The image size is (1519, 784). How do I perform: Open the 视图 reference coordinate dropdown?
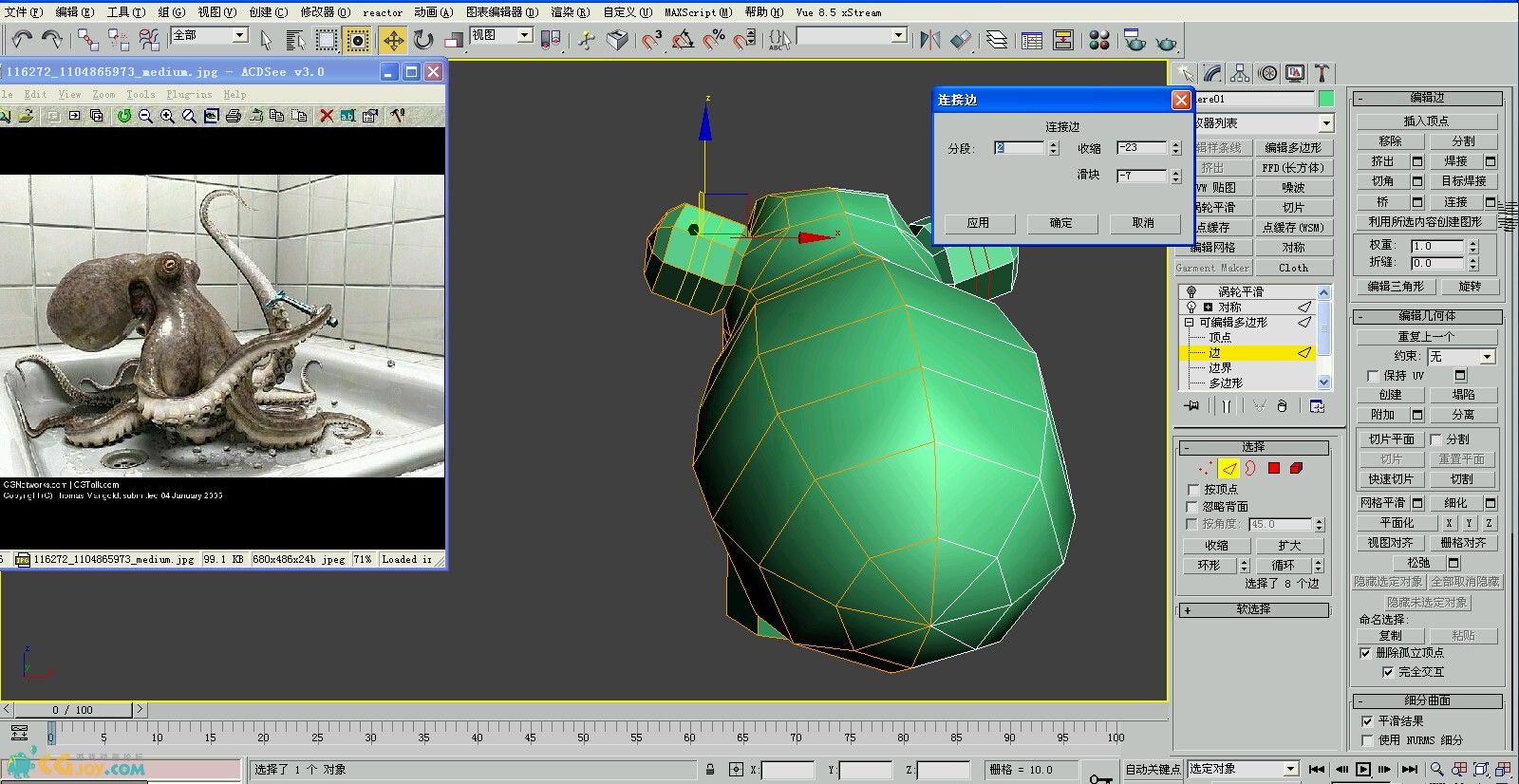click(x=524, y=35)
